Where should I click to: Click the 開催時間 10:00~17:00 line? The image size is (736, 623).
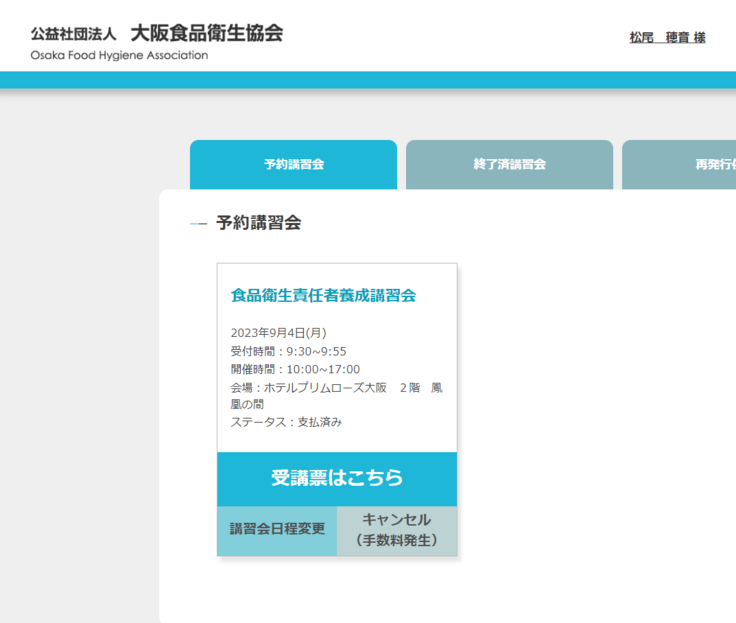(x=295, y=369)
